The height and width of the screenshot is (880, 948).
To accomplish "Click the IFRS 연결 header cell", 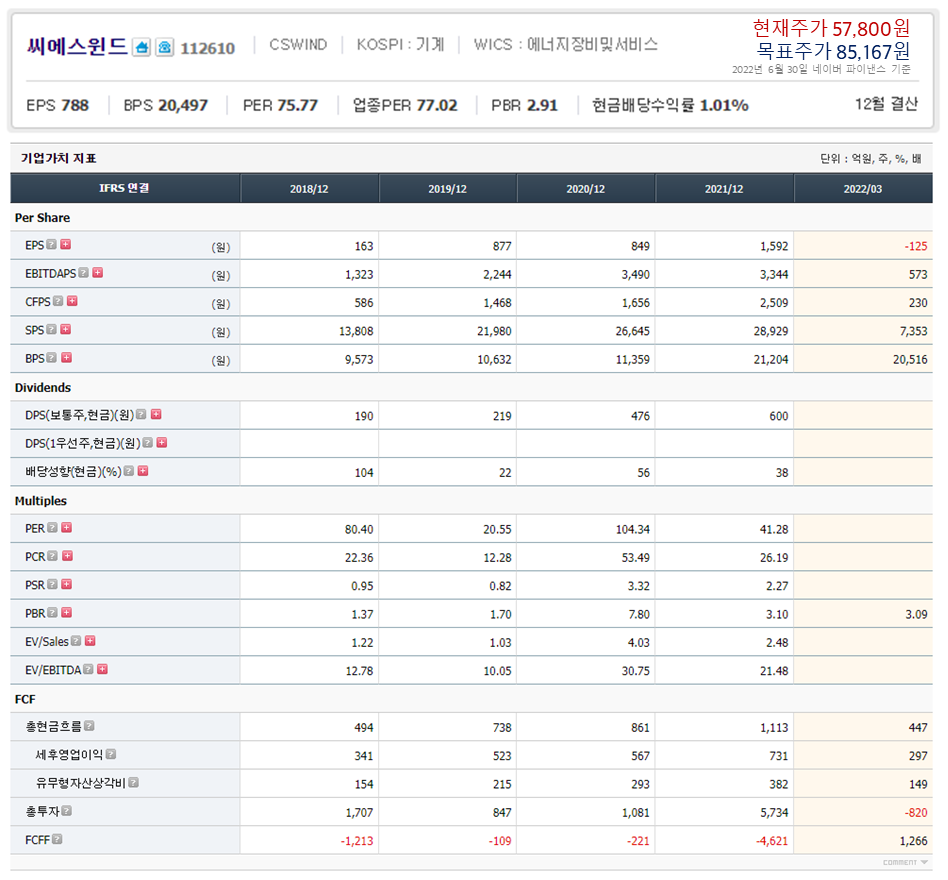I will (x=125, y=189).
